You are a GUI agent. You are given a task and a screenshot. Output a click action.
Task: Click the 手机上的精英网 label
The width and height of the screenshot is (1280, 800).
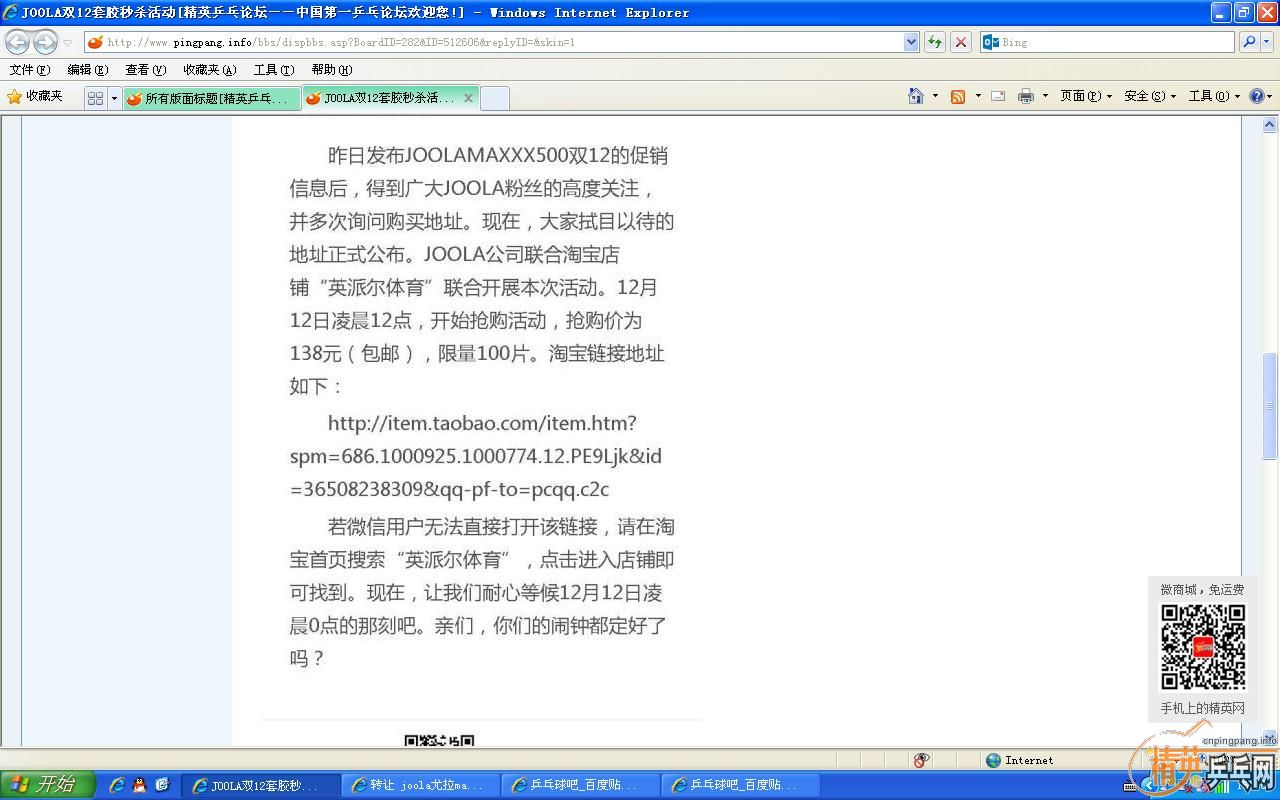point(1202,708)
